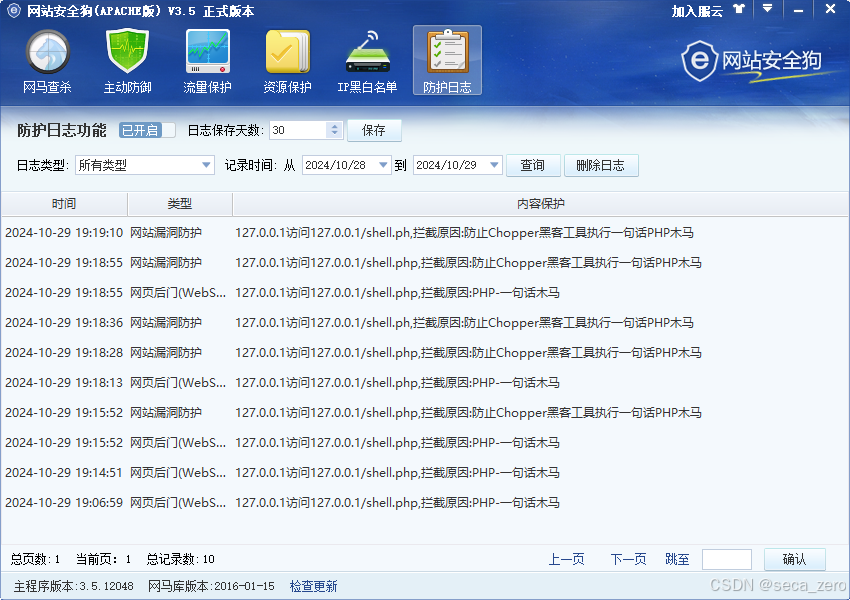This screenshot has height=600, width=850.
Task: Click the 删除日志 button
Action: pos(601,165)
